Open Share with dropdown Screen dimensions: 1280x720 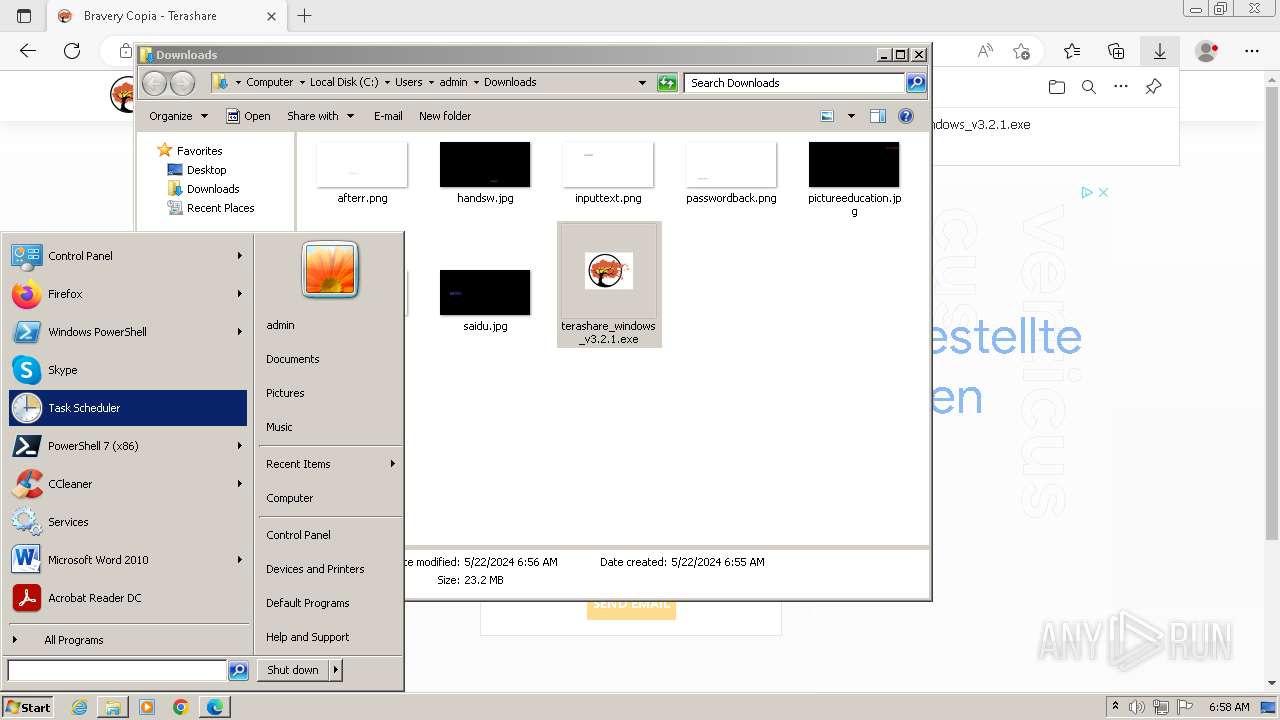320,116
